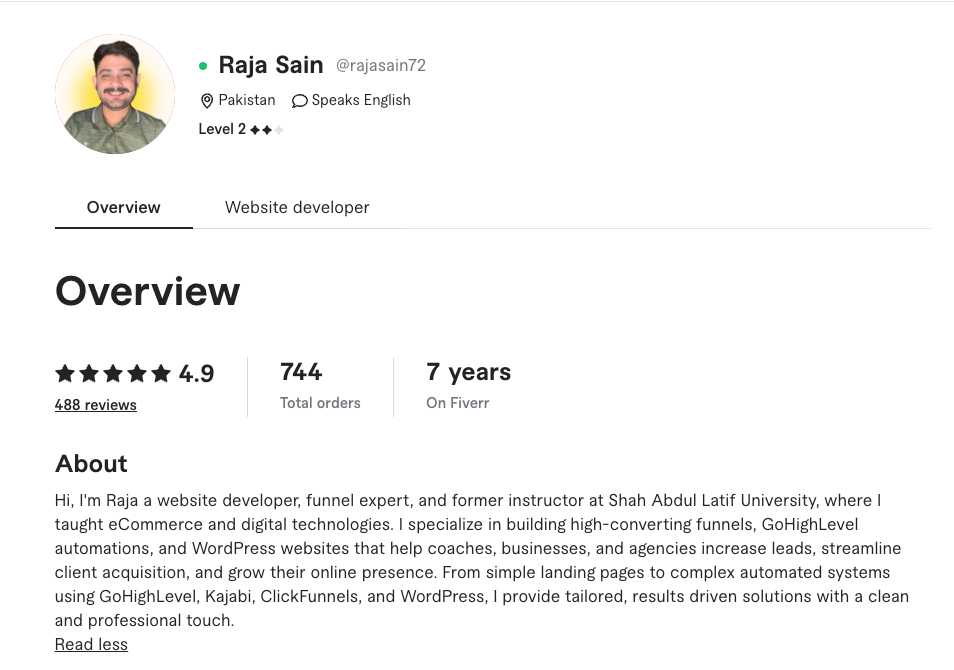Collapse the About section via Read less

(x=91, y=644)
